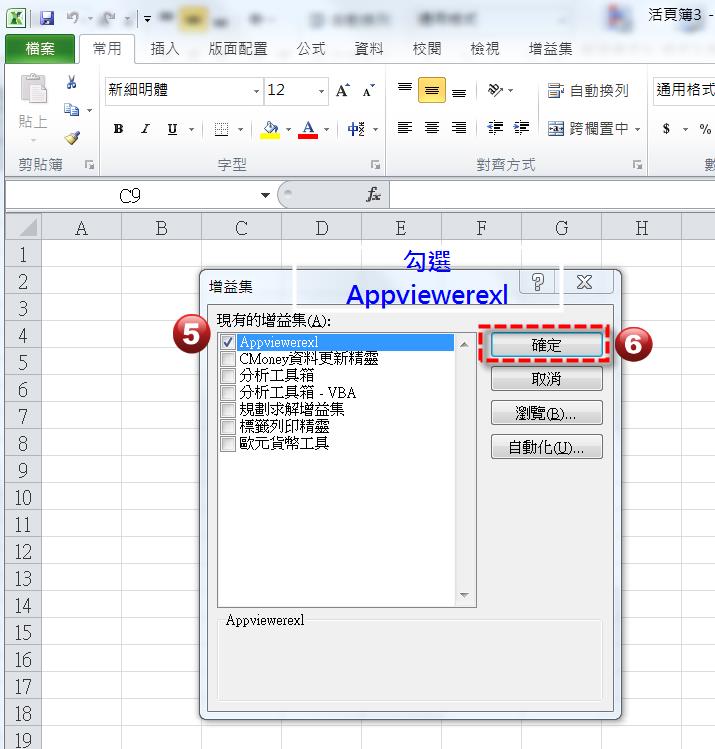Screen dimensions: 715x749
Task: Click the percent style icon
Action: [x=704, y=128]
